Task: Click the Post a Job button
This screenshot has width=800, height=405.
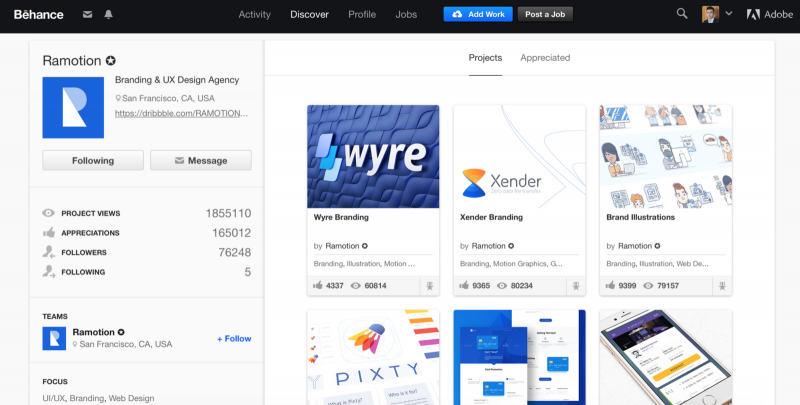Action: click(545, 14)
